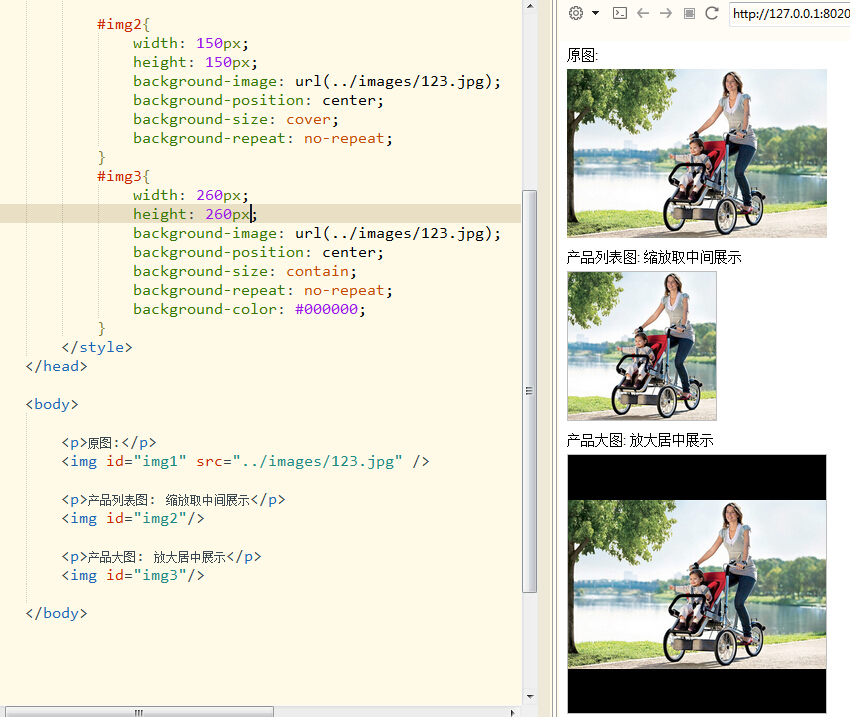850x717 pixels.
Task: Click the '<img id="img2"/>' line
Action: point(133,518)
